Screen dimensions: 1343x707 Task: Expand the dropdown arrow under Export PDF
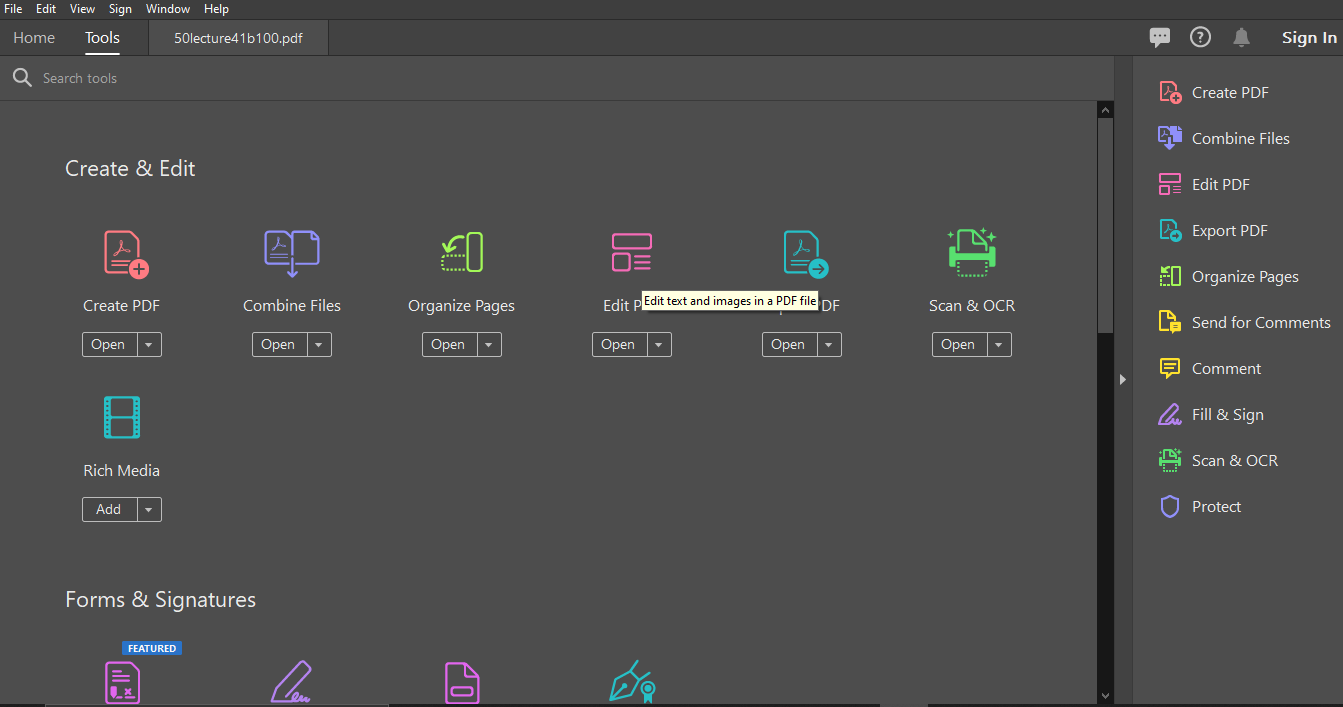(x=828, y=344)
